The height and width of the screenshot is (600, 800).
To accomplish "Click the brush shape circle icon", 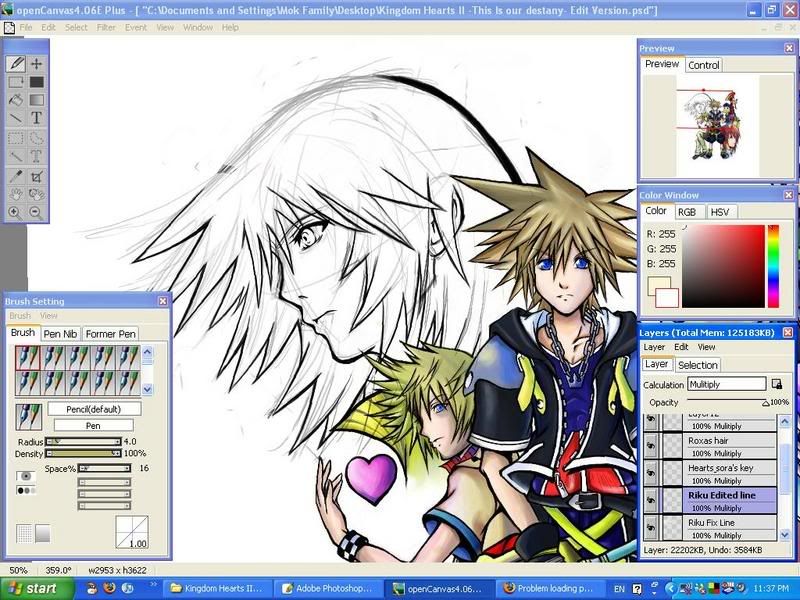I will pos(26,476).
